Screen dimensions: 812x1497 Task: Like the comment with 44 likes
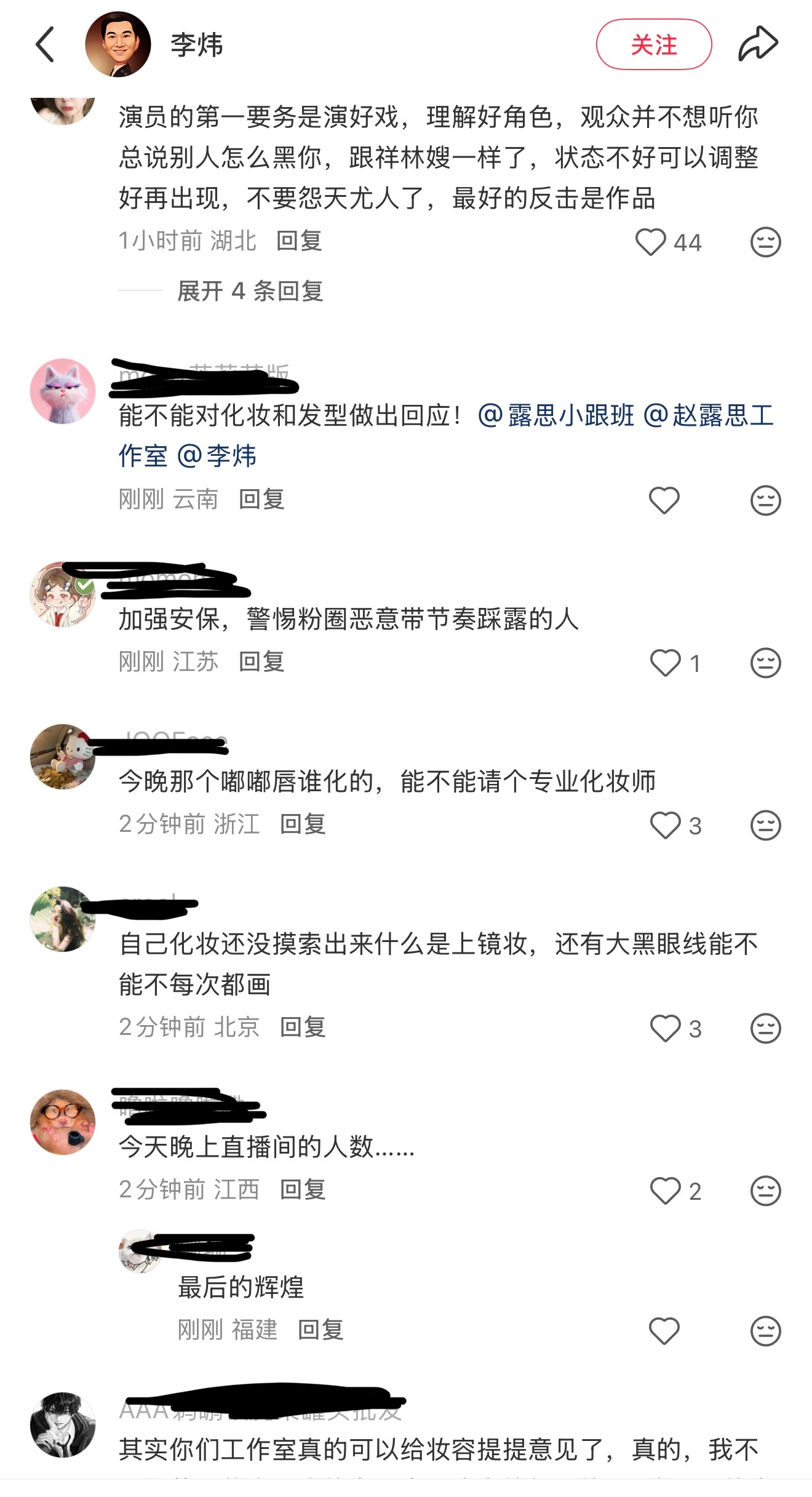[650, 242]
